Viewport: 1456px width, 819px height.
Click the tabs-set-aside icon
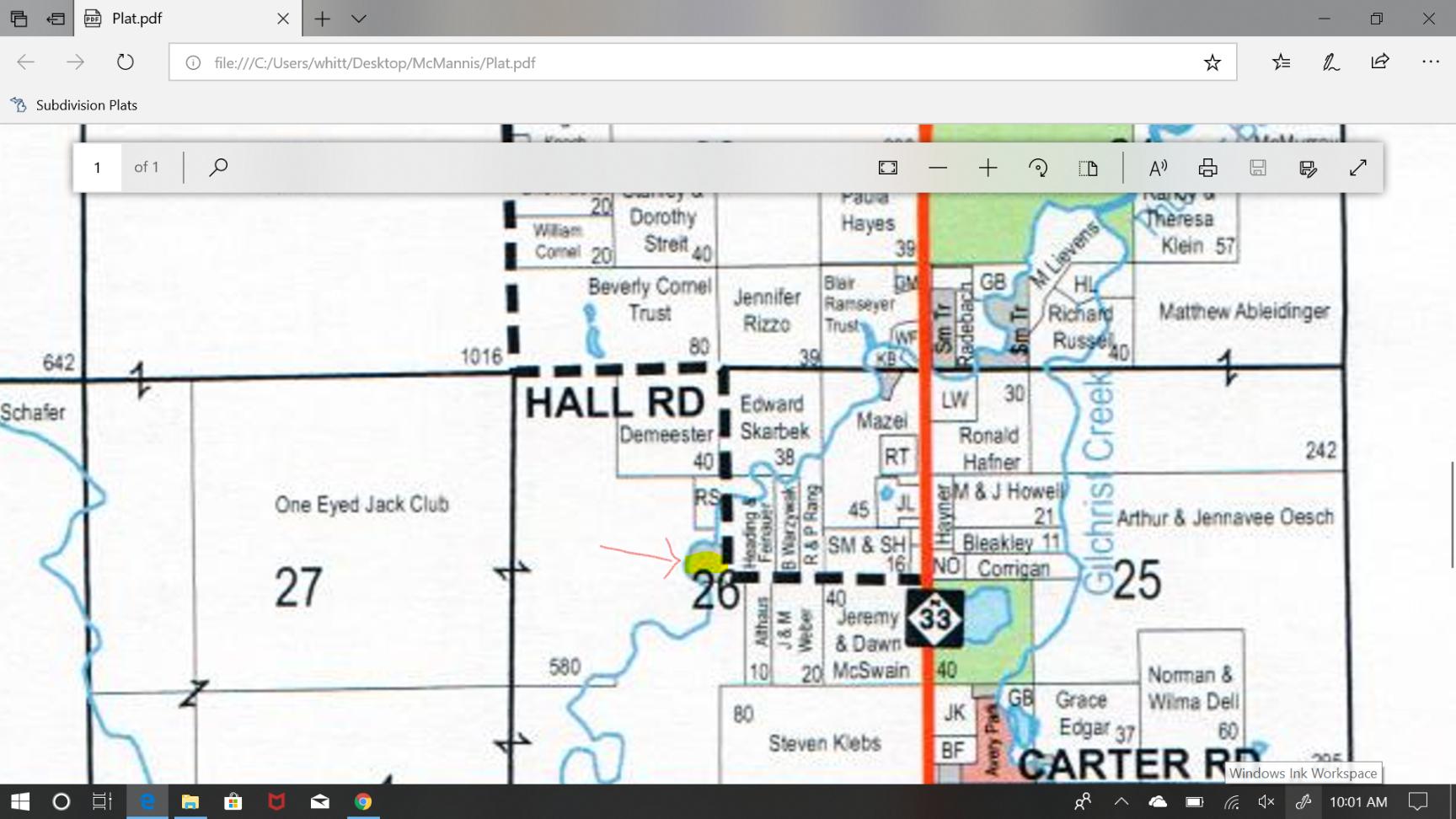click(x=19, y=18)
